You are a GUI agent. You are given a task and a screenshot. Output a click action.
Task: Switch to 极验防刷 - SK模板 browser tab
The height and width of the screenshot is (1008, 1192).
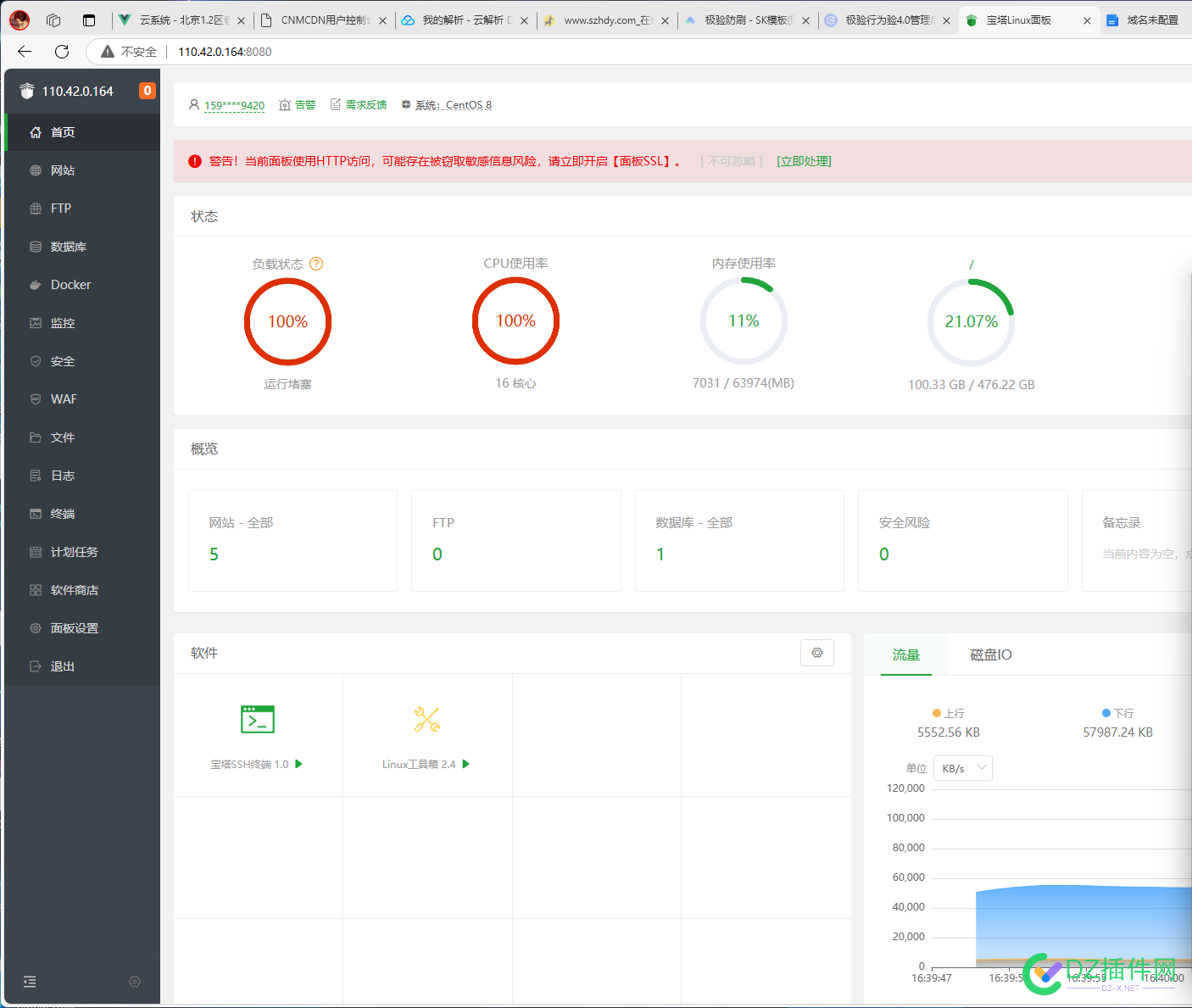click(x=747, y=20)
